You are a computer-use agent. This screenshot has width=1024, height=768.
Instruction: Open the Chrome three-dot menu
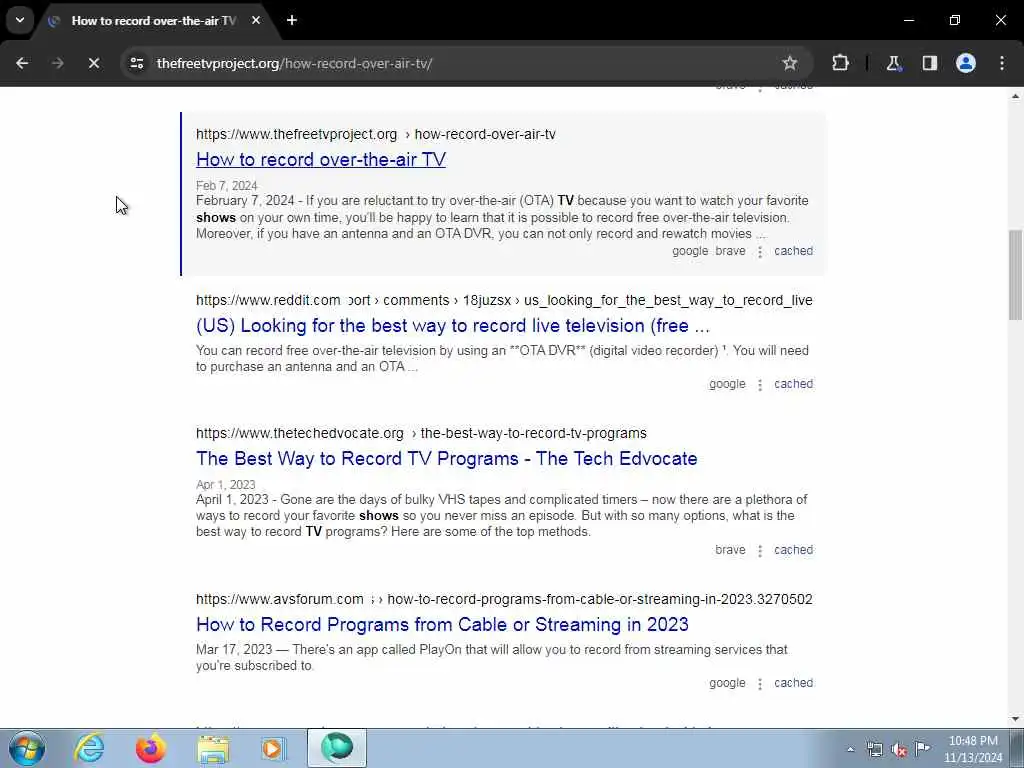[1002, 63]
